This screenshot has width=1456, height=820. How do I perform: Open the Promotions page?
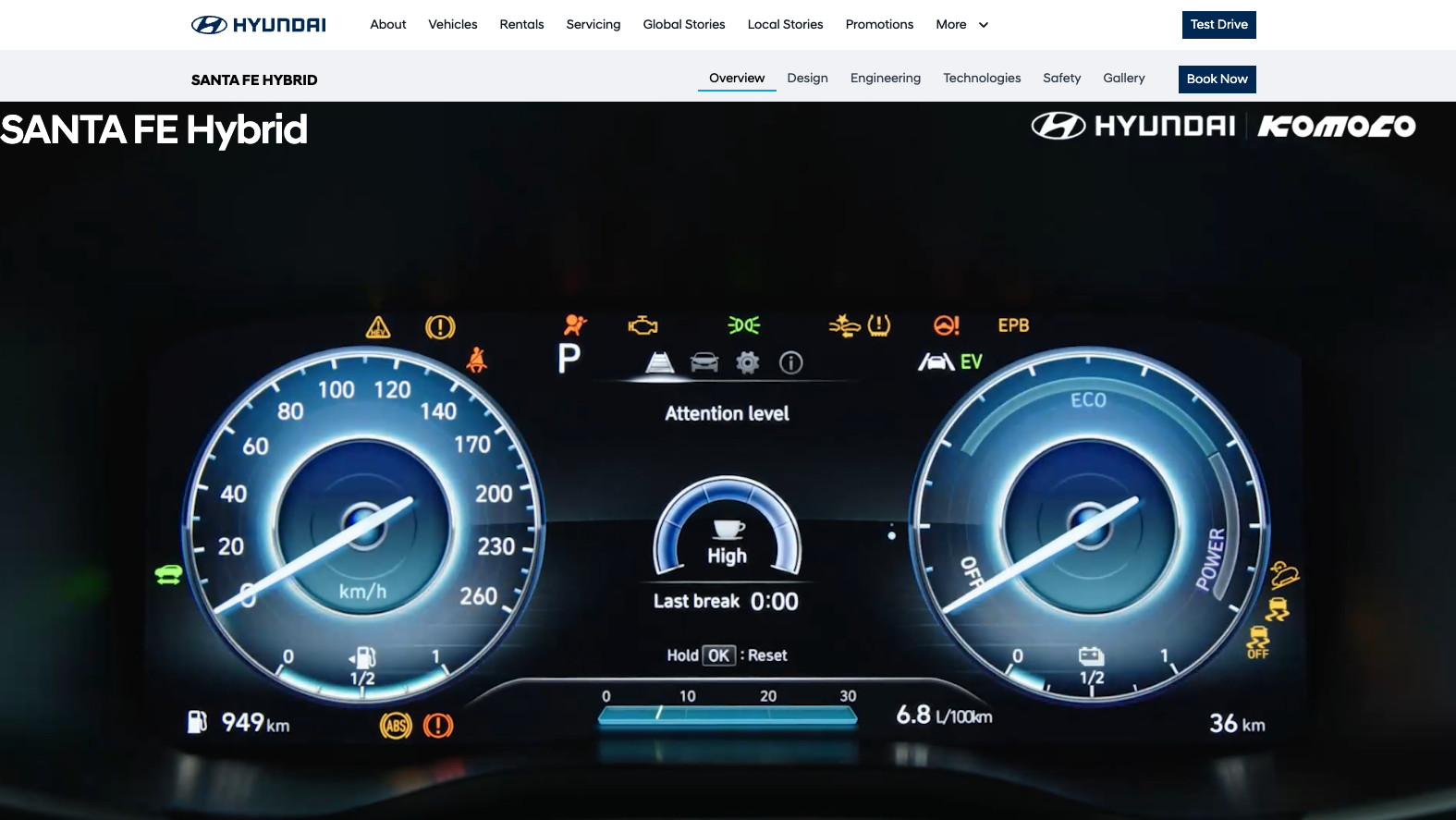tap(879, 25)
